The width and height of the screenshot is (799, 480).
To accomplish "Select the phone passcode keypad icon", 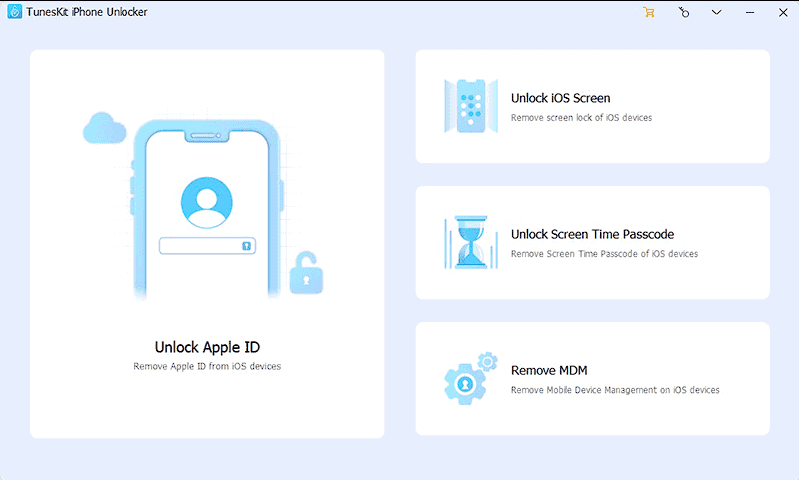I will [471, 105].
